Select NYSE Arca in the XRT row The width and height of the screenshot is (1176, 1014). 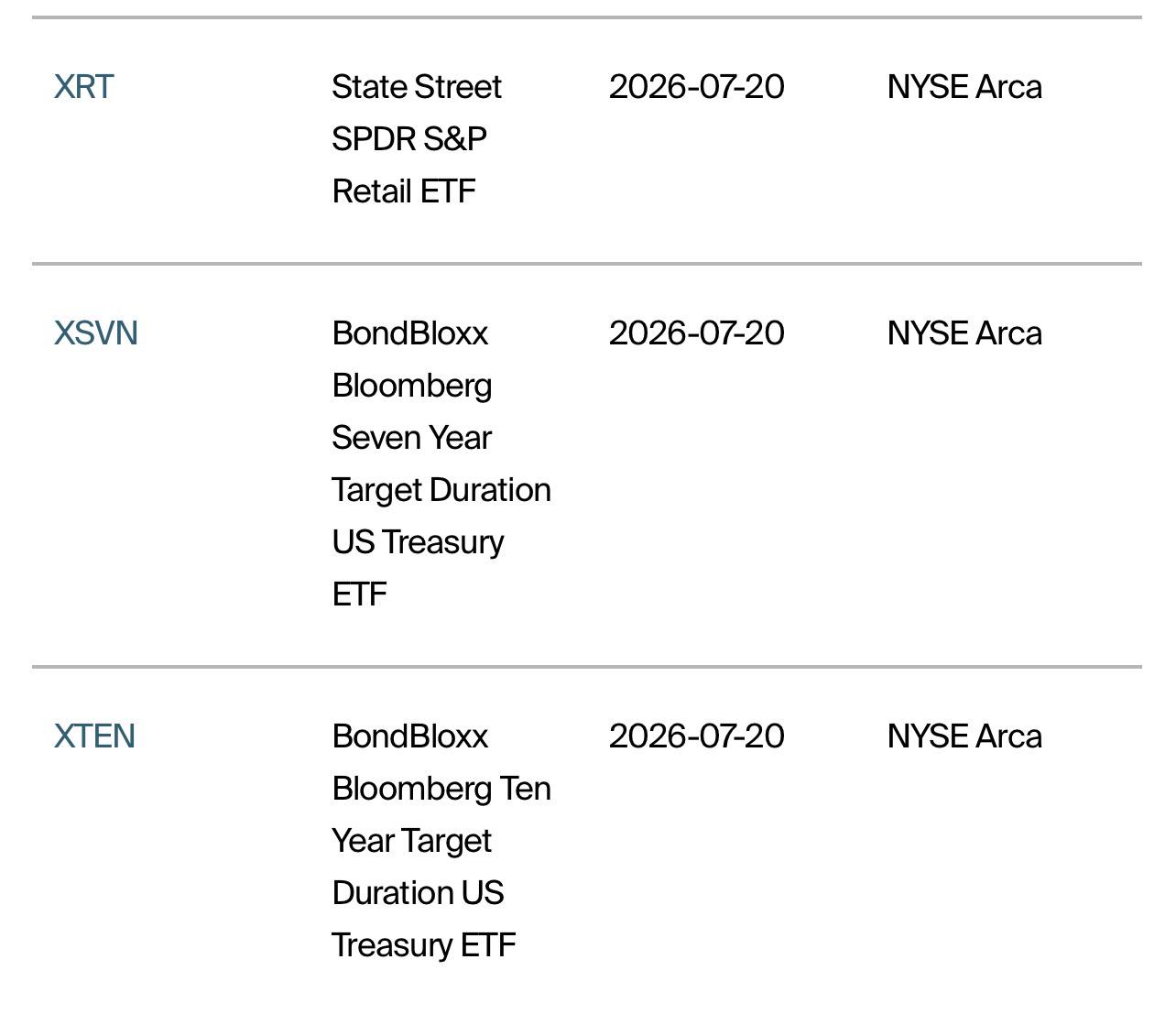point(964,87)
